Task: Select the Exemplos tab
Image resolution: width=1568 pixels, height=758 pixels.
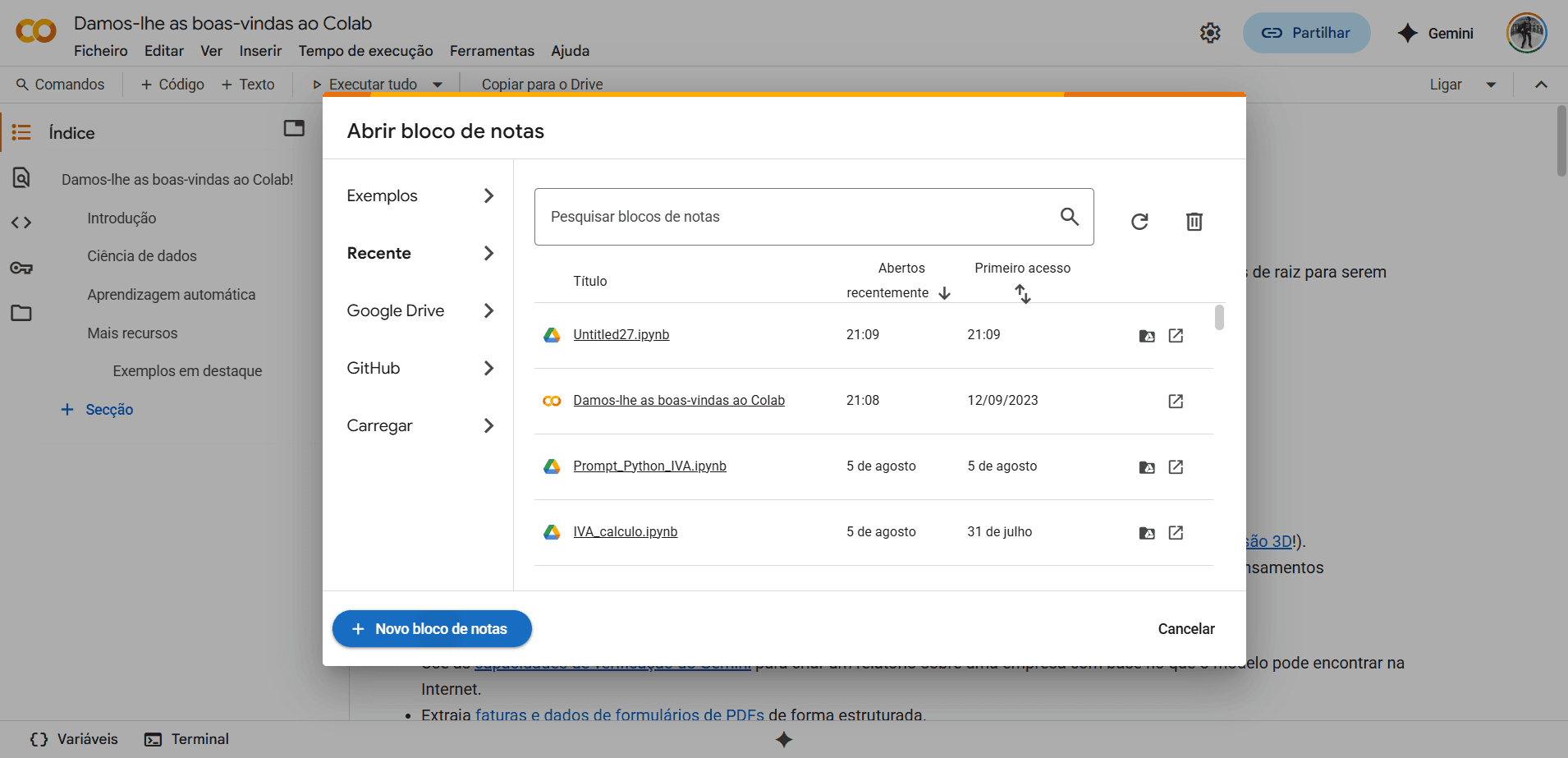Action: pos(420,195)
